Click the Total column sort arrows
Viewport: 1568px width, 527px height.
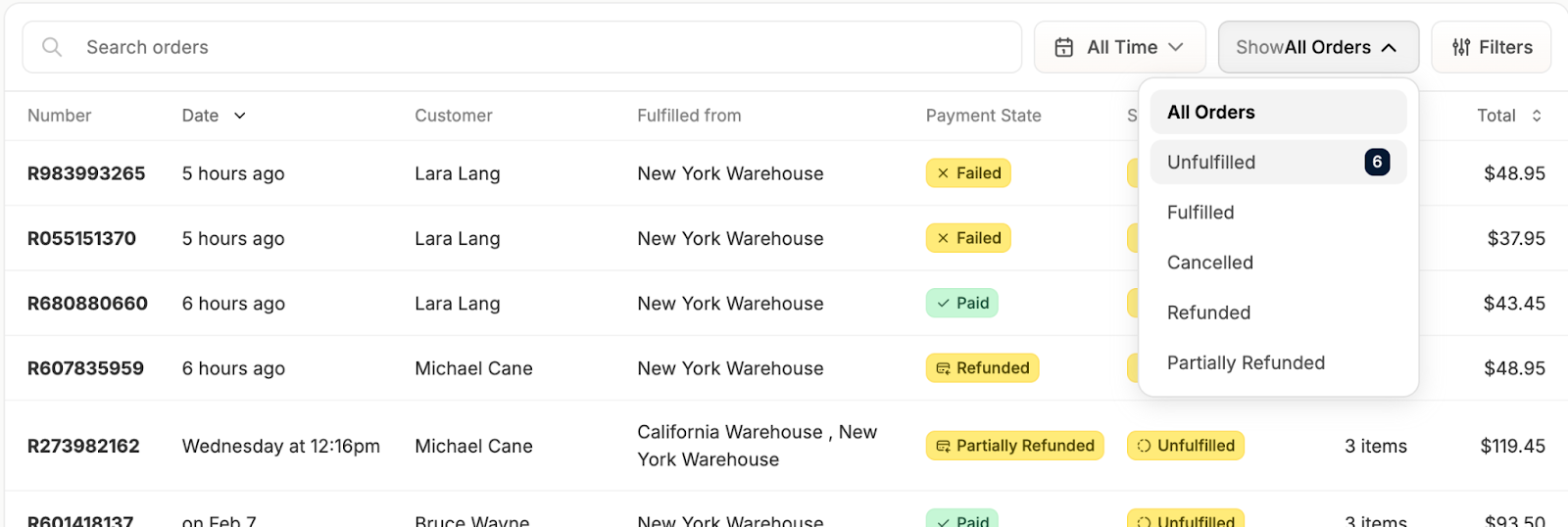pos(1537,116)
